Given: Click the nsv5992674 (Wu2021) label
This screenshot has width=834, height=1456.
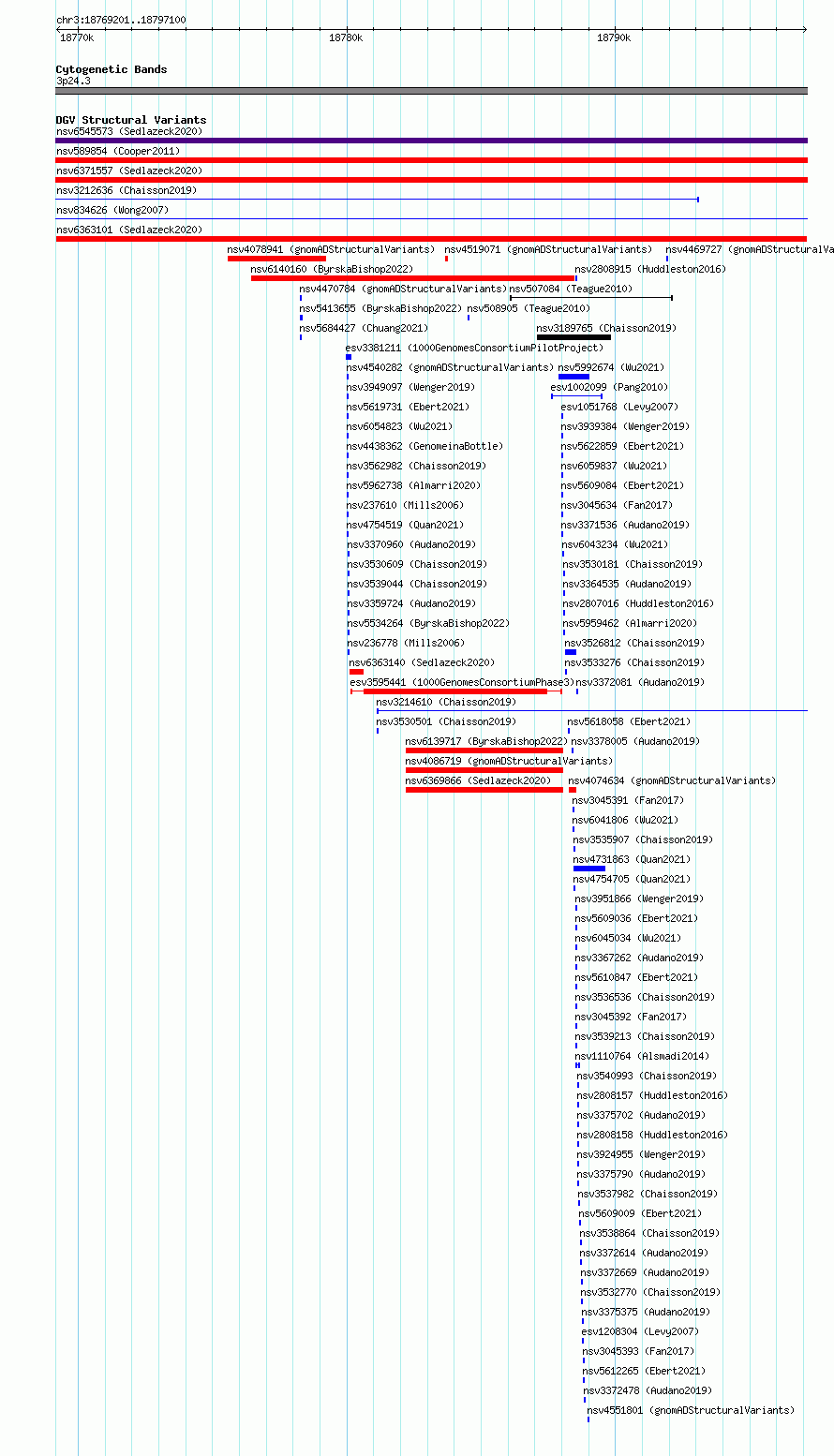Looking at the screenshot, I should 611,367.
